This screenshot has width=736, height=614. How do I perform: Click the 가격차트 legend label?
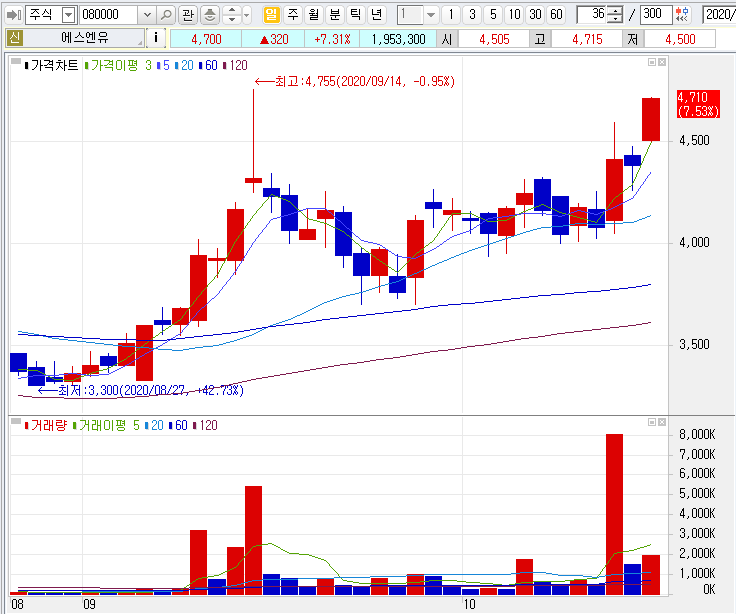point(51,65)
